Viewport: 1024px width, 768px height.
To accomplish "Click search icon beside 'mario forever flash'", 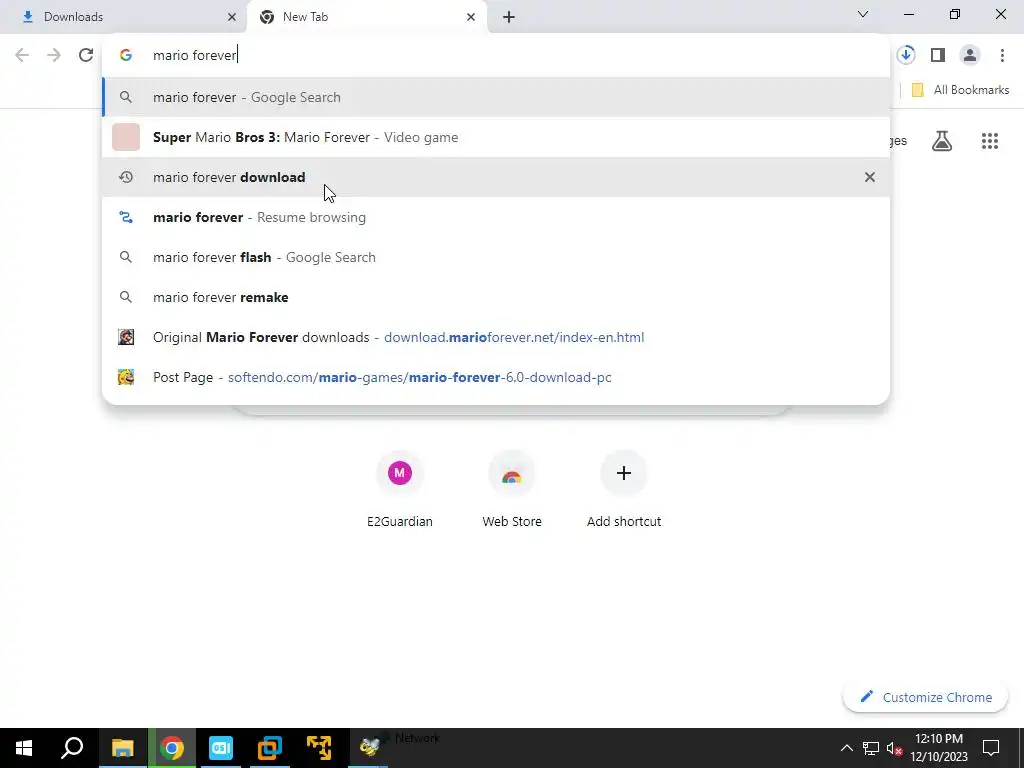I will (126, 257).
